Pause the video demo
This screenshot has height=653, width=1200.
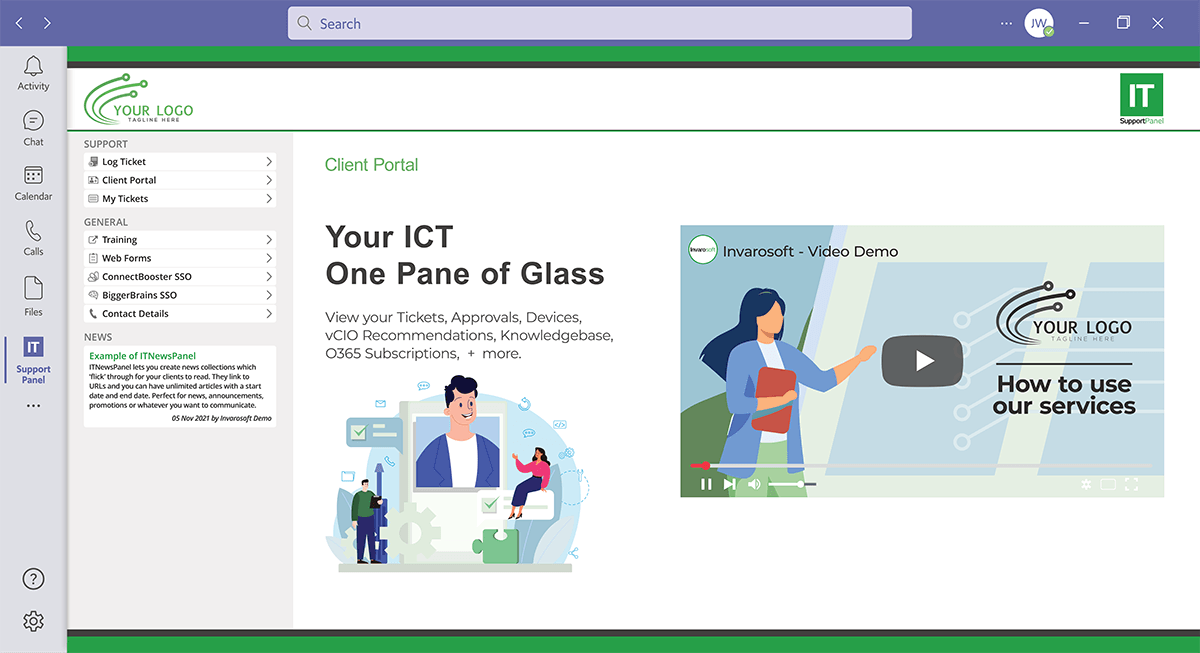(x=706, y=484)
